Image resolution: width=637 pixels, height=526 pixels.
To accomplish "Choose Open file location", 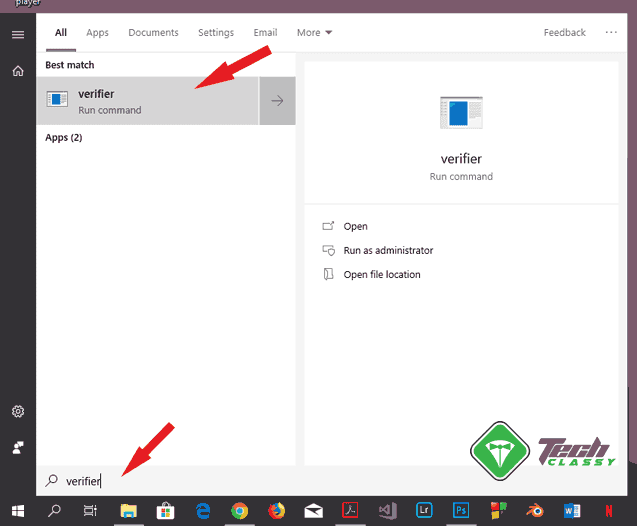I will pos(382,275).
